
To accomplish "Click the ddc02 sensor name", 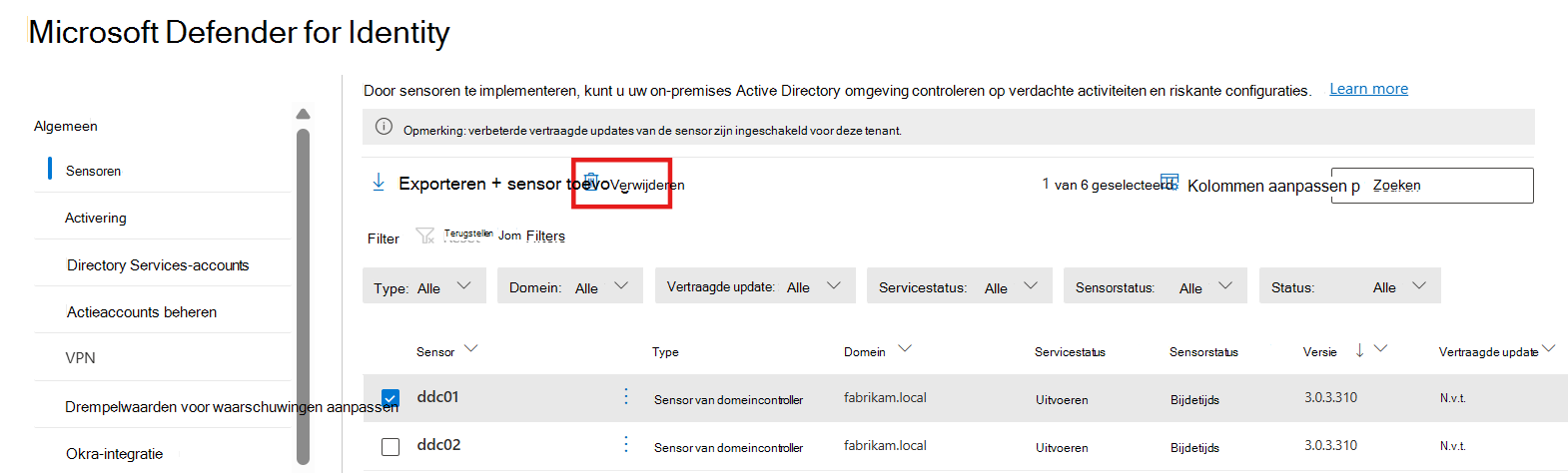I will click(x=438, y=444).
